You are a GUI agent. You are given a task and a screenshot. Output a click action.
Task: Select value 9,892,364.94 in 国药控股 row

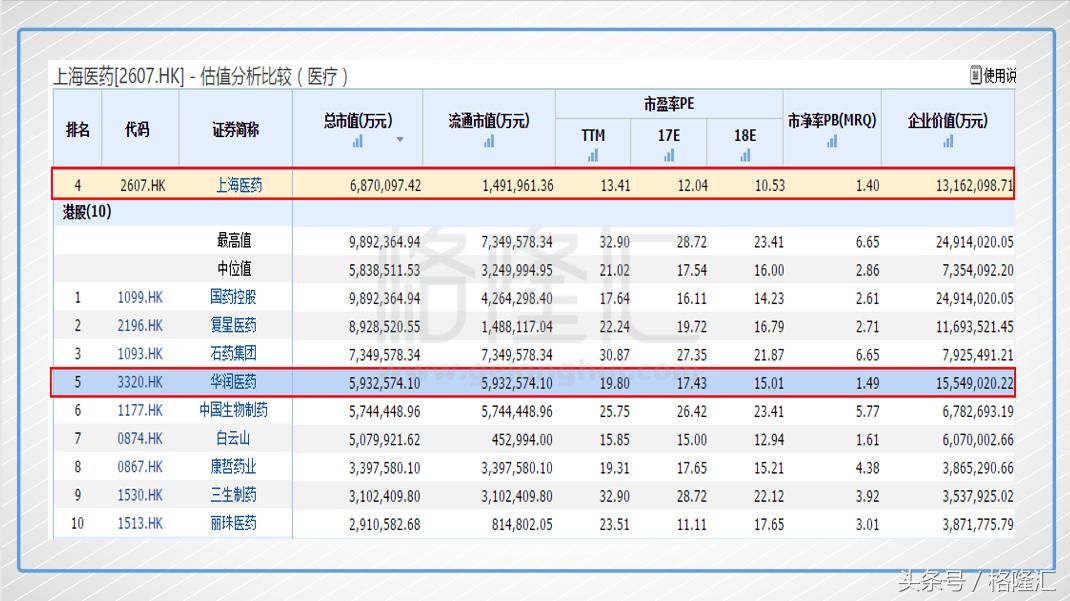pos(385,299)
